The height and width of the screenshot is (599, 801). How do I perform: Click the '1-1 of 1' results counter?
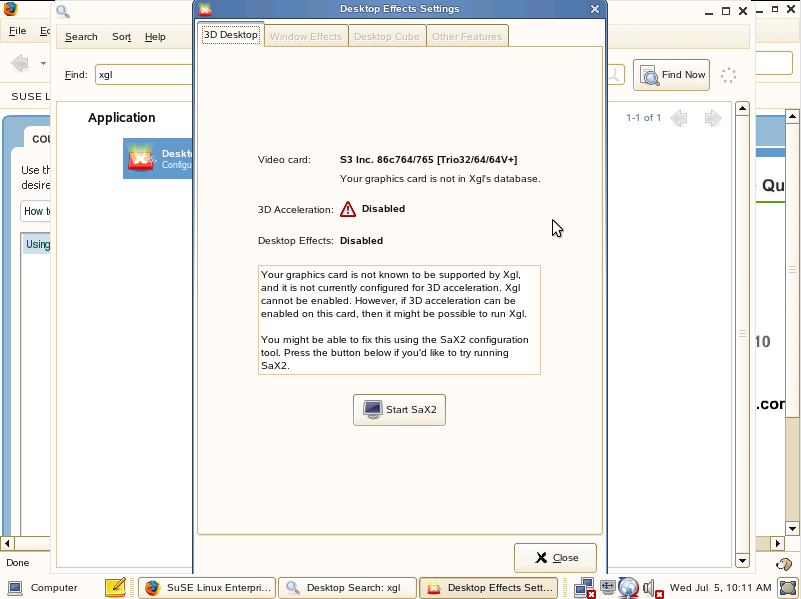click(x=644, y=118)
